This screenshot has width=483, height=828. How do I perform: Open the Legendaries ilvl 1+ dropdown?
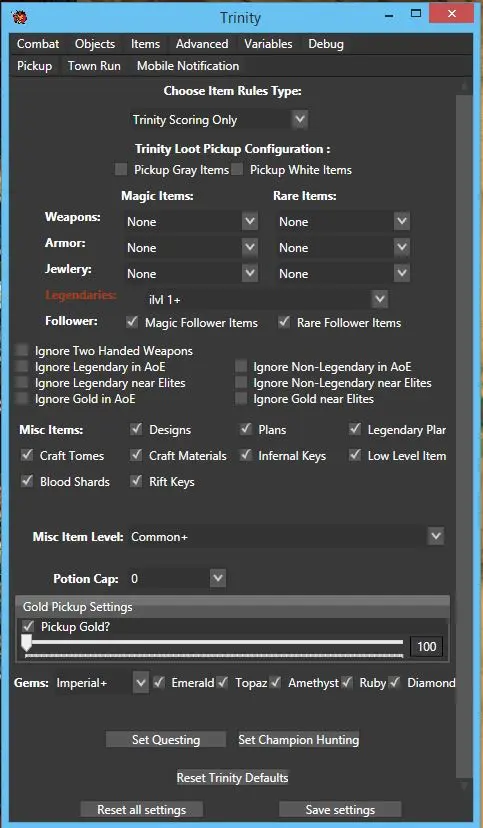267,299
